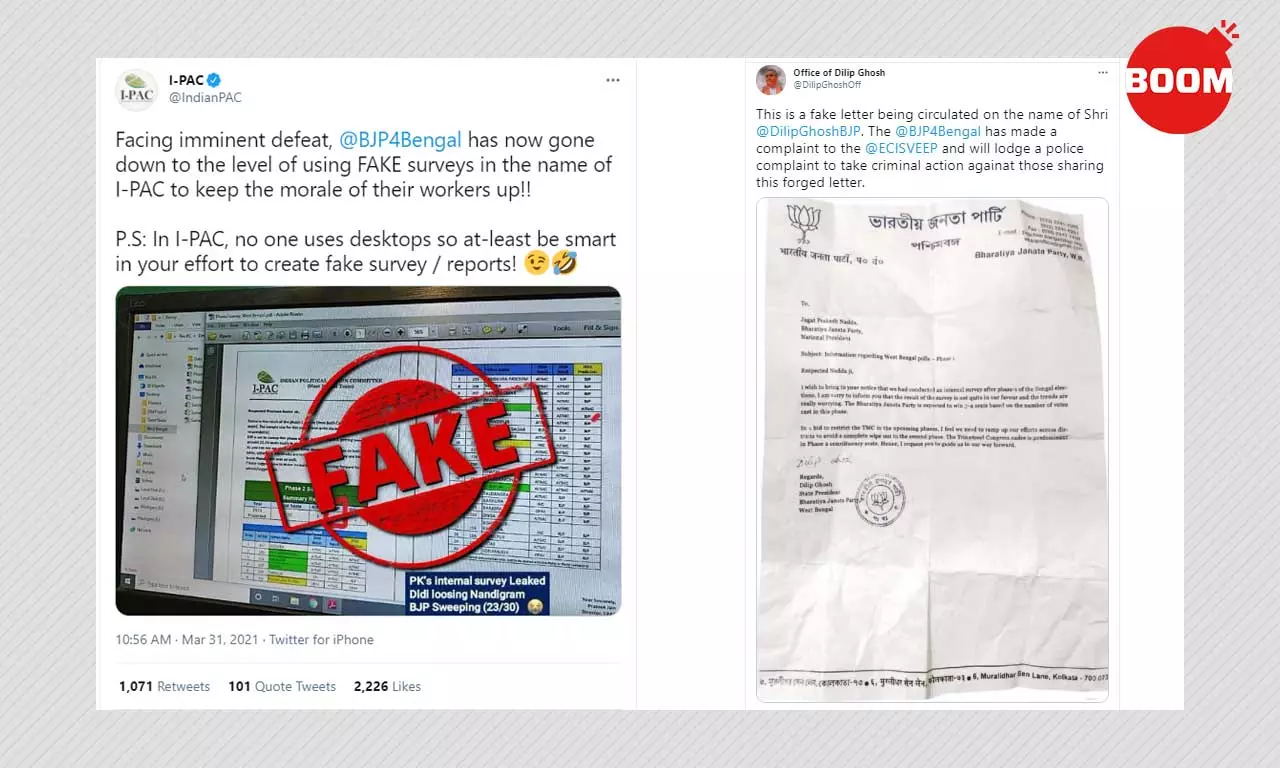The width and height of the screenshot is (1280, 768).
Task: Open the fake survey photo in the tweet
Action: (368, 451)
